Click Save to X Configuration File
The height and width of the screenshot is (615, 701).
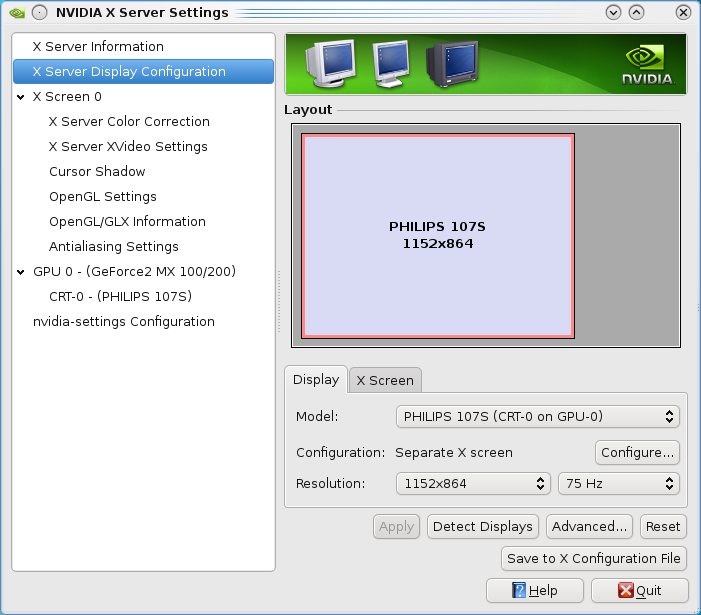594,558
